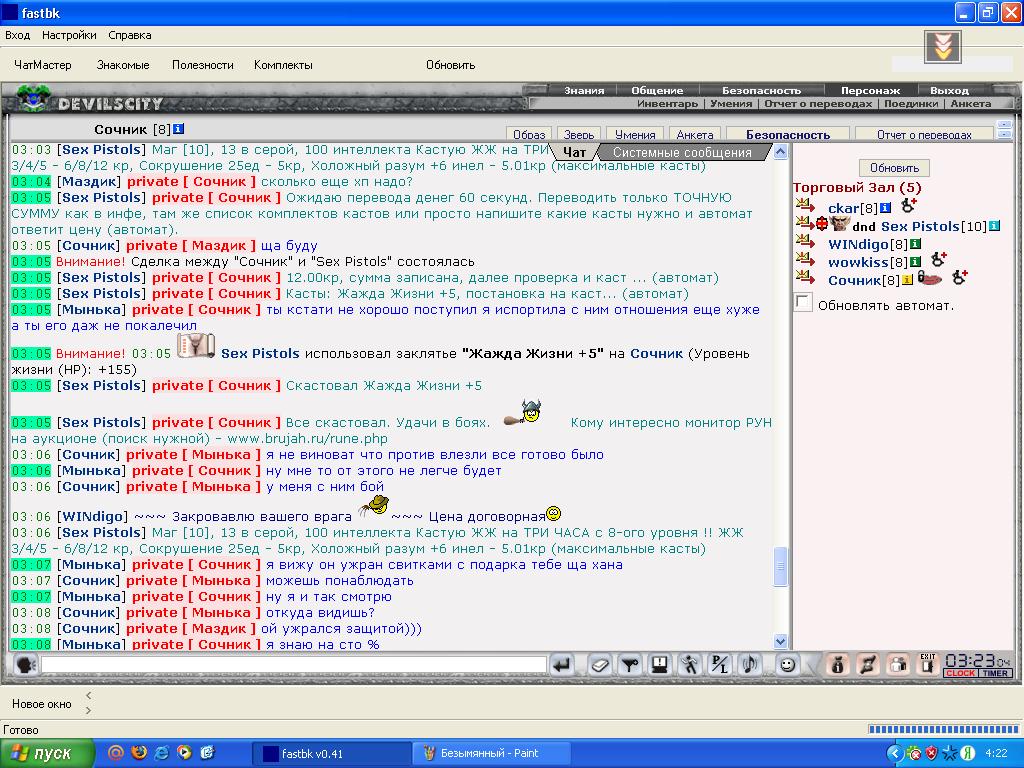Open the Образ tab

pyautogui.click(x=529, y=135)
